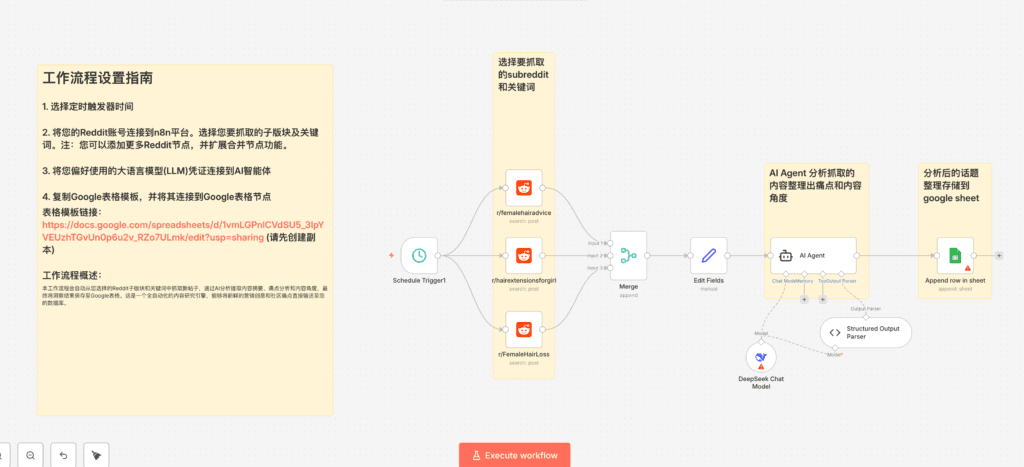Open the r/hairextensionsforgirl Reddit node
Screen dimensions: 1024x467
(x=523, y=256)
